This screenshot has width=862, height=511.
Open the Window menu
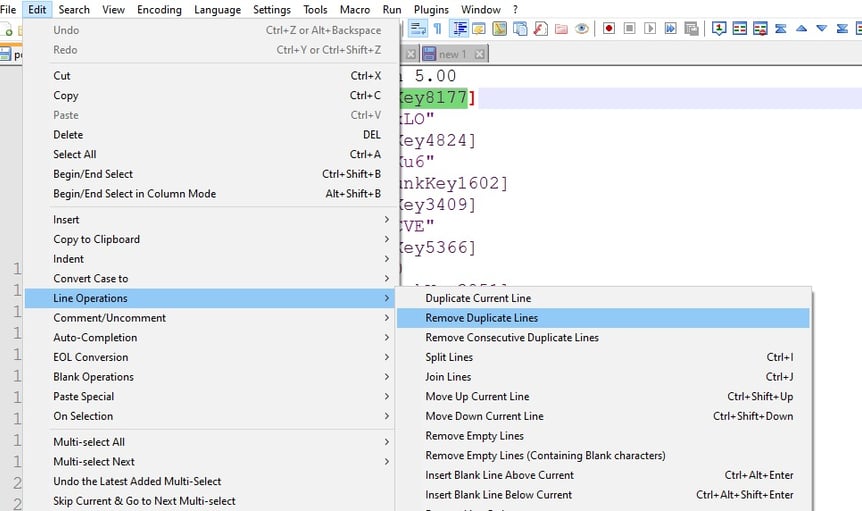(x=480, y=9)
